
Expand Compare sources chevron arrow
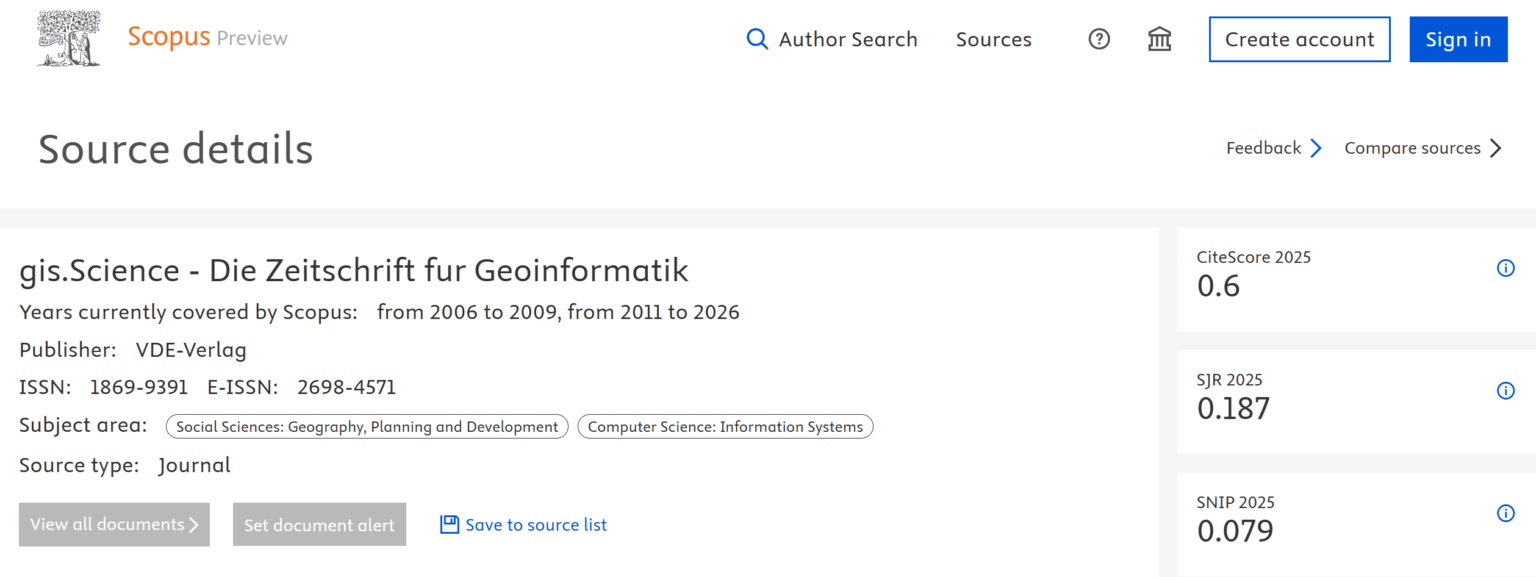1495,148
